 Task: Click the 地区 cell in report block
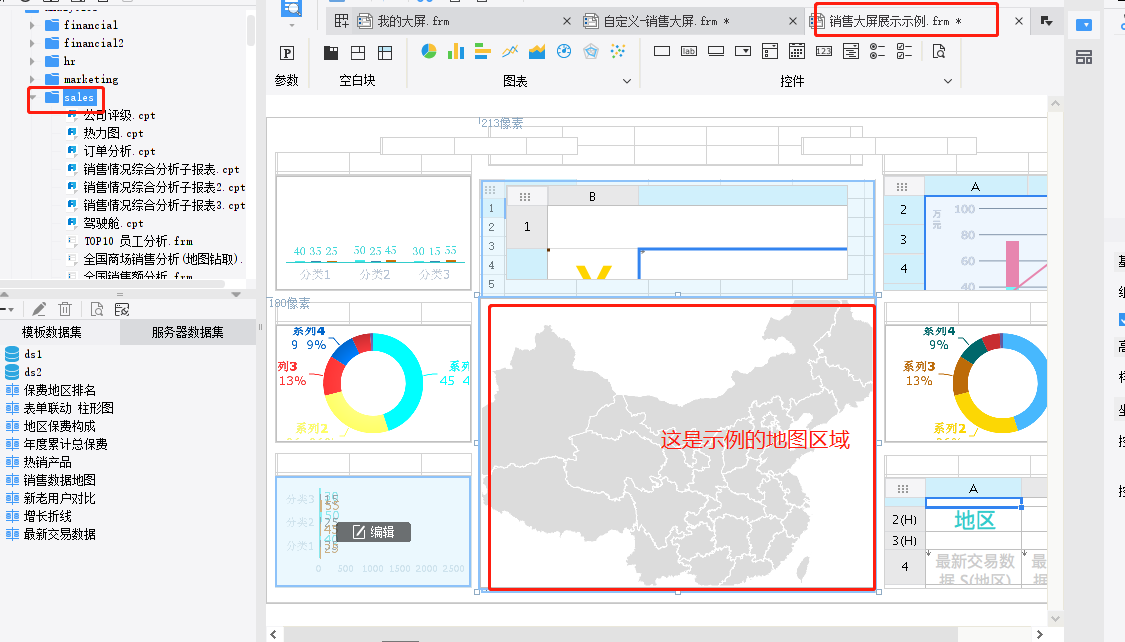(x=974, y=519)
